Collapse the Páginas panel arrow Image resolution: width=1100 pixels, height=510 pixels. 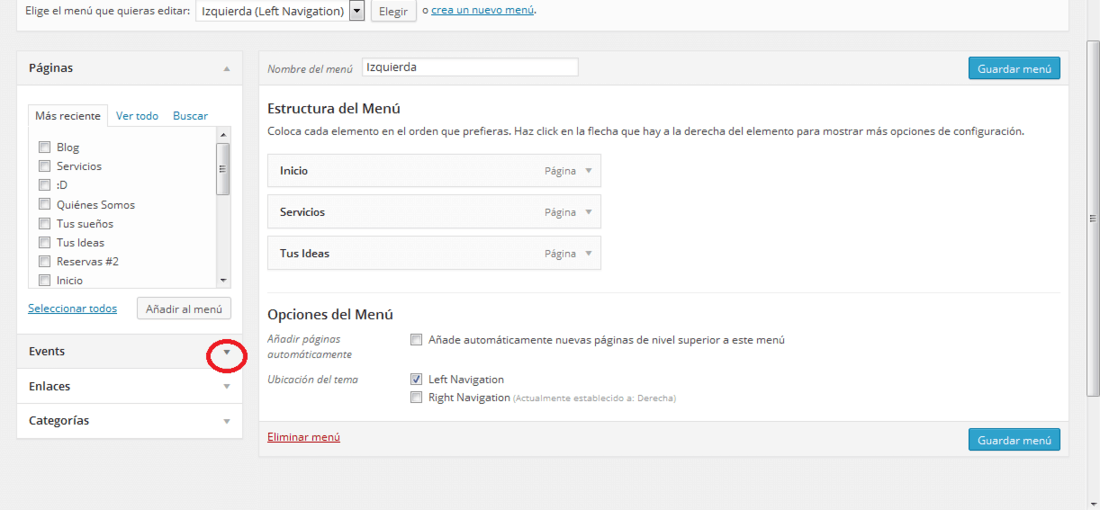[x=226, y=69]
